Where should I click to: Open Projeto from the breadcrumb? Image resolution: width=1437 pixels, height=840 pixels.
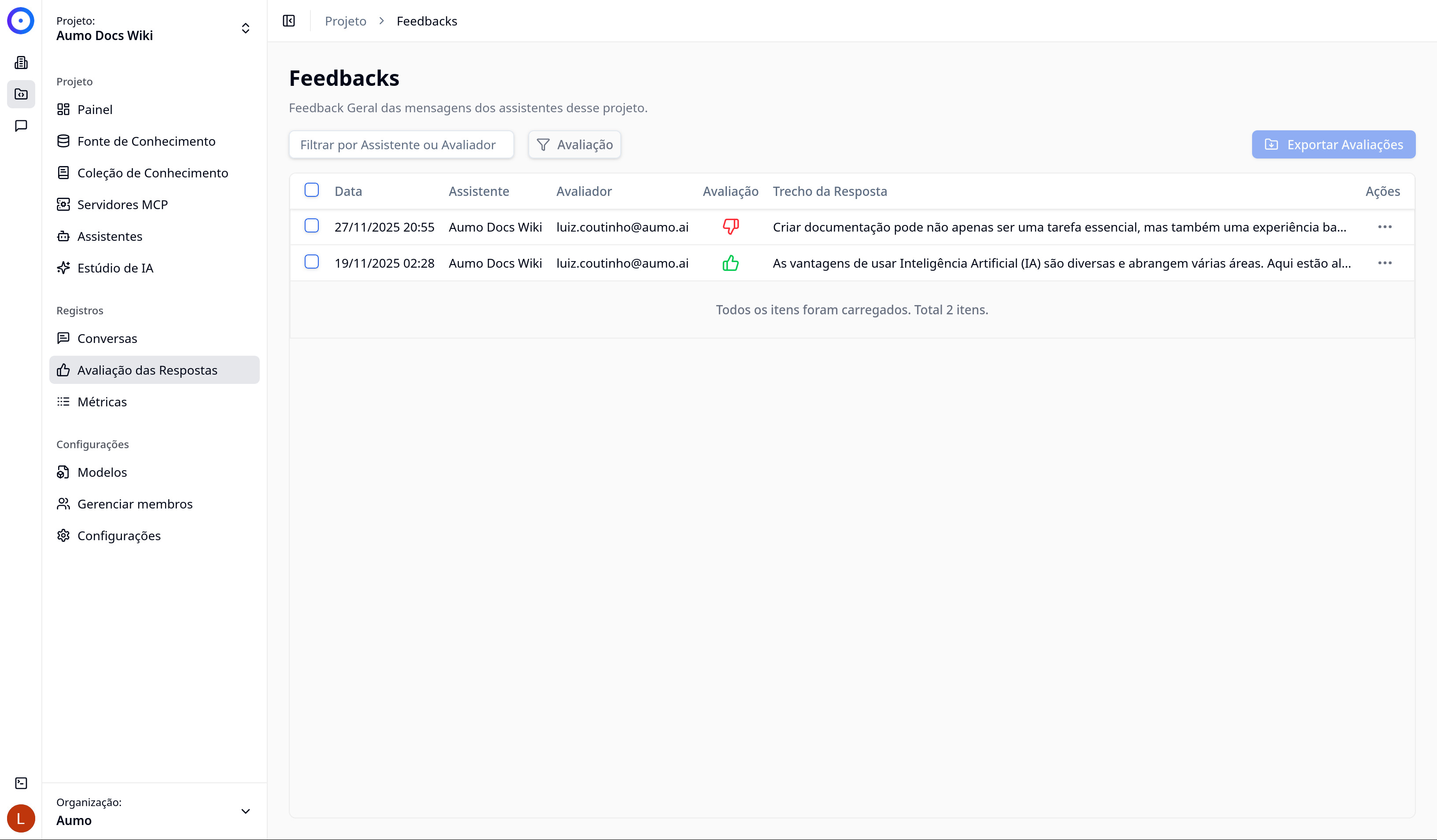[345, 21]
